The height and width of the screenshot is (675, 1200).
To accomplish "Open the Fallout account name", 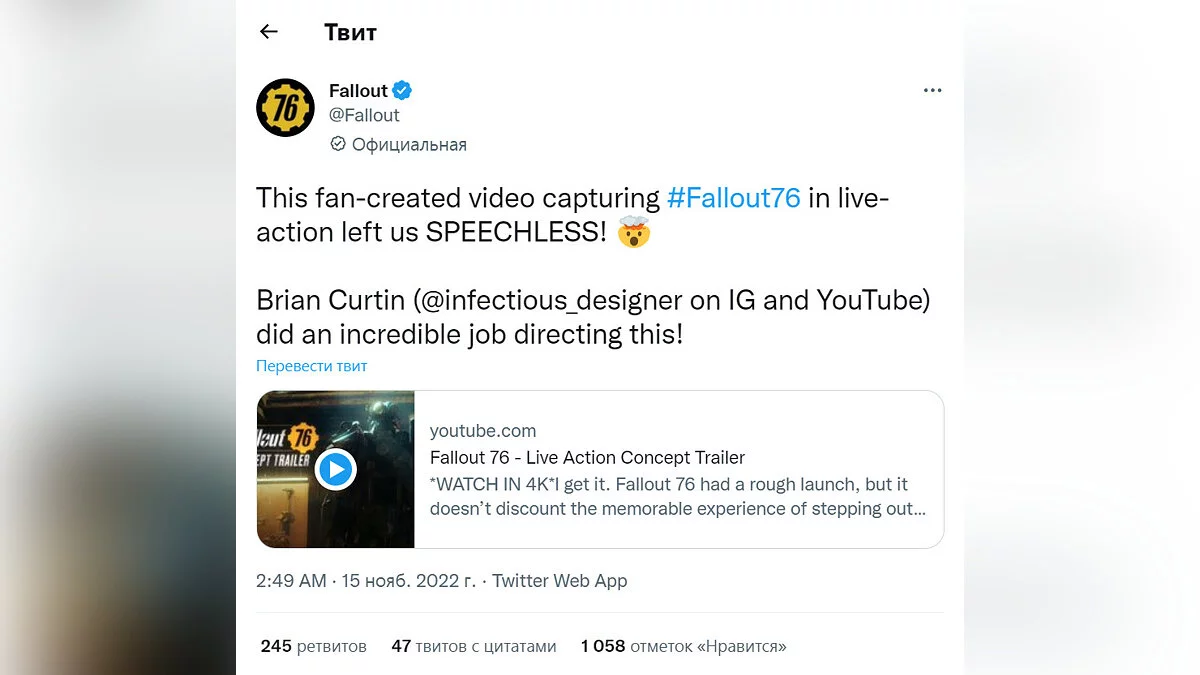I will tap(358, 91).
